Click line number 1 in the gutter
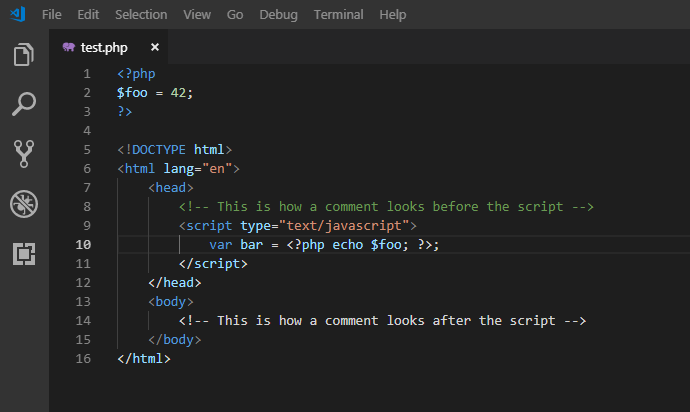690x412 pixels. point(87,74)
